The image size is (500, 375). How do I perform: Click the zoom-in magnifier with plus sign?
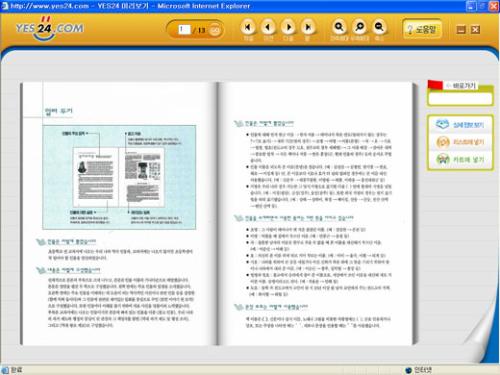pos(339,27)
